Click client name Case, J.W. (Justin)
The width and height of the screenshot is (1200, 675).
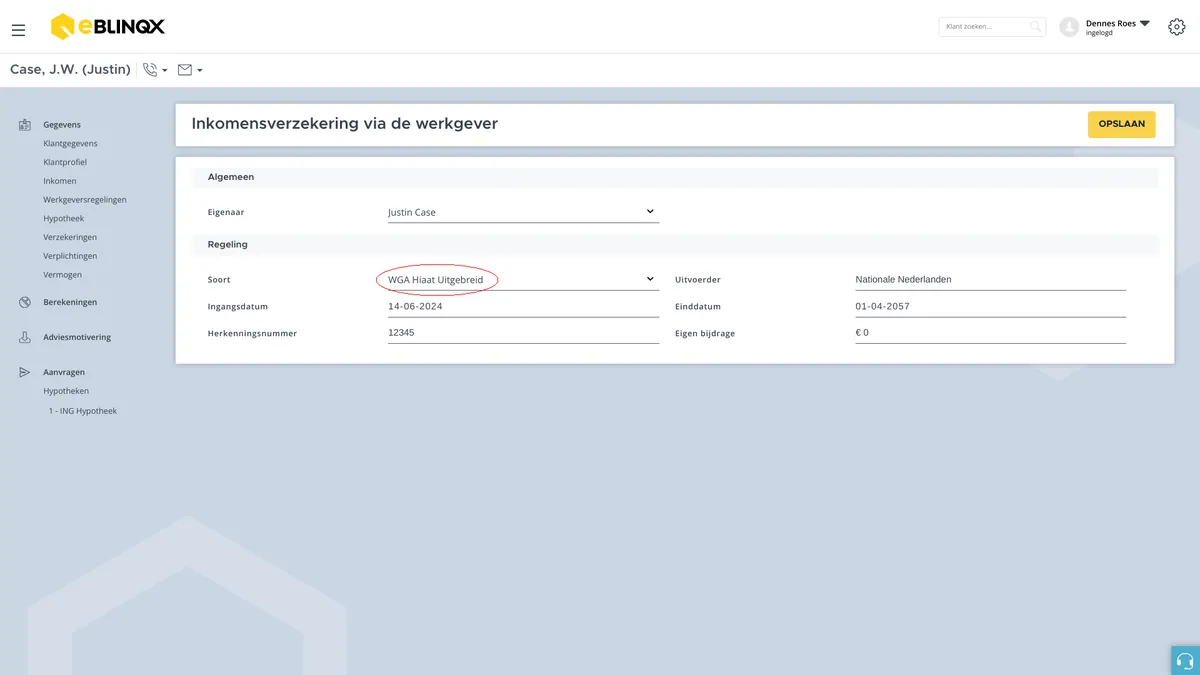click(70, 70)
